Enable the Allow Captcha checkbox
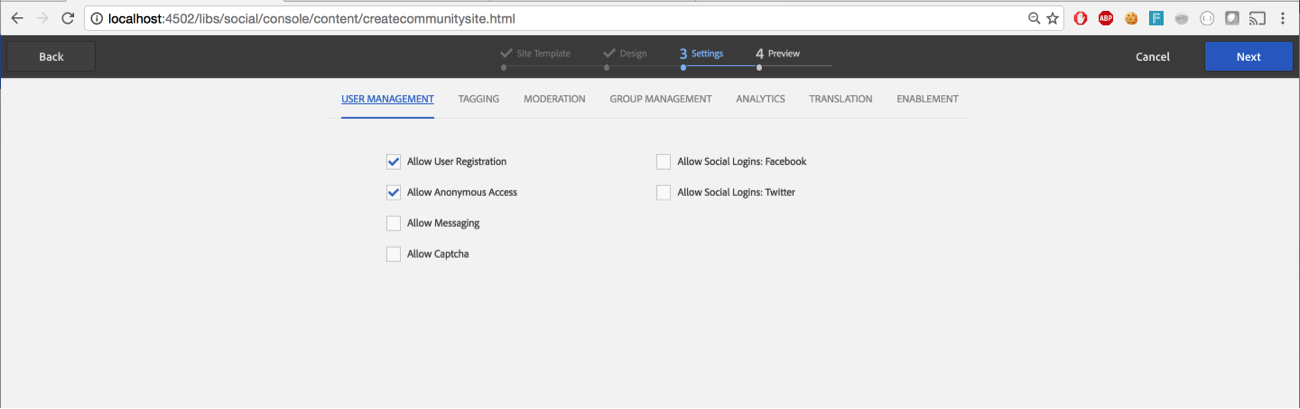1300x409 pixels. coord(393,254)
